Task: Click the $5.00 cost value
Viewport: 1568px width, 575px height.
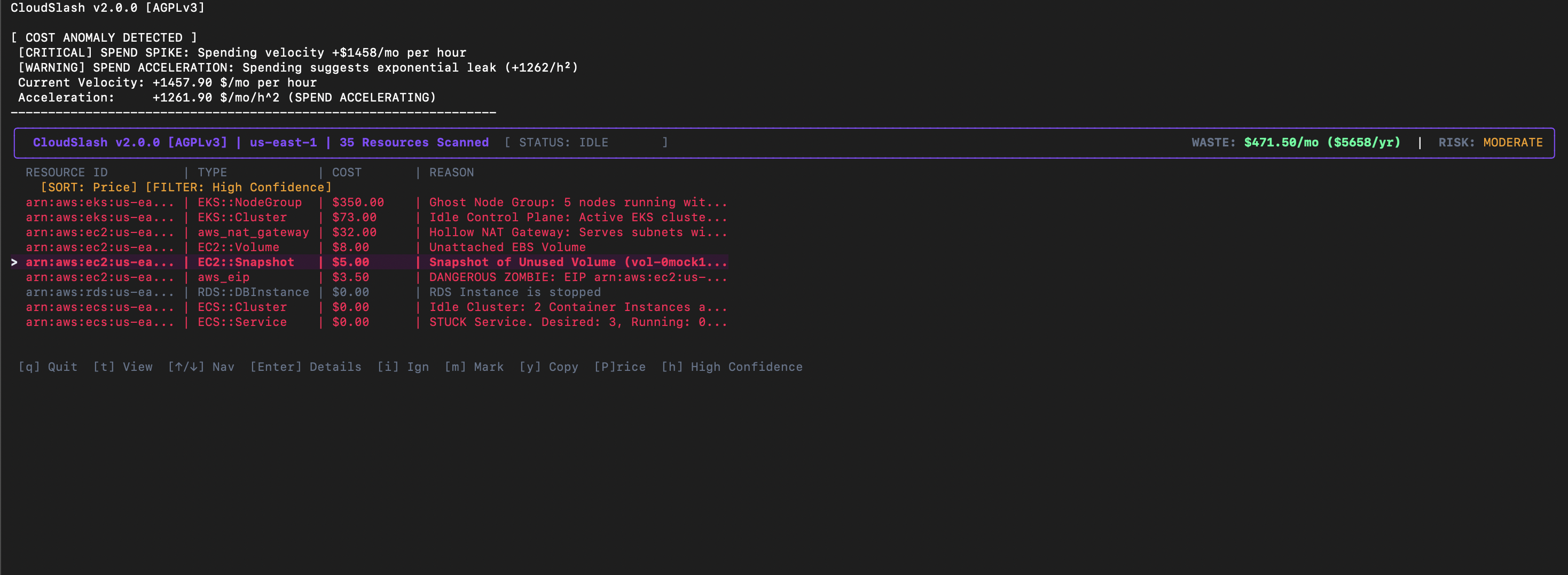Action: (x=350, y=262)
